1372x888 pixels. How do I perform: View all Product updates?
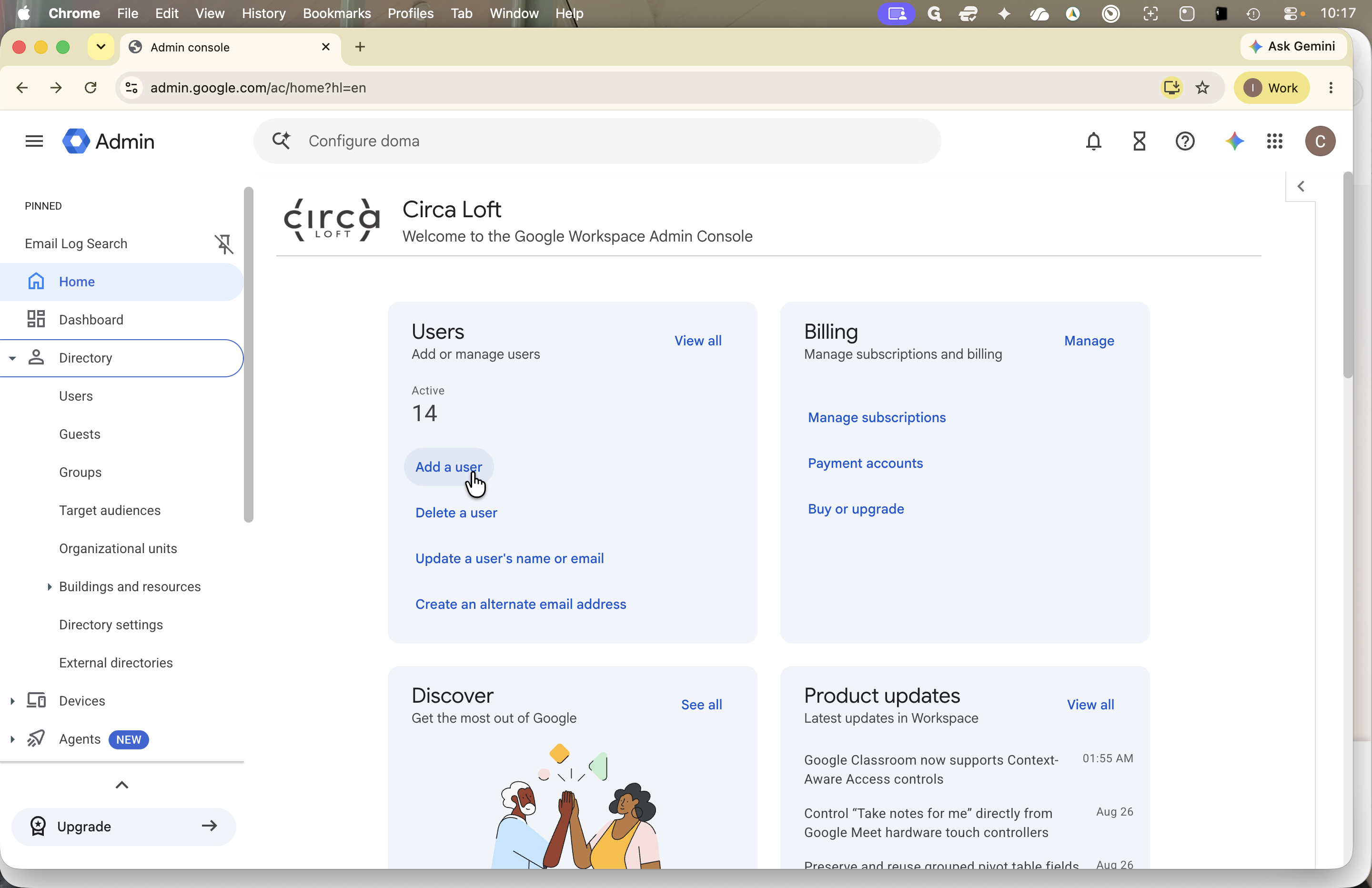point(1090,705)
